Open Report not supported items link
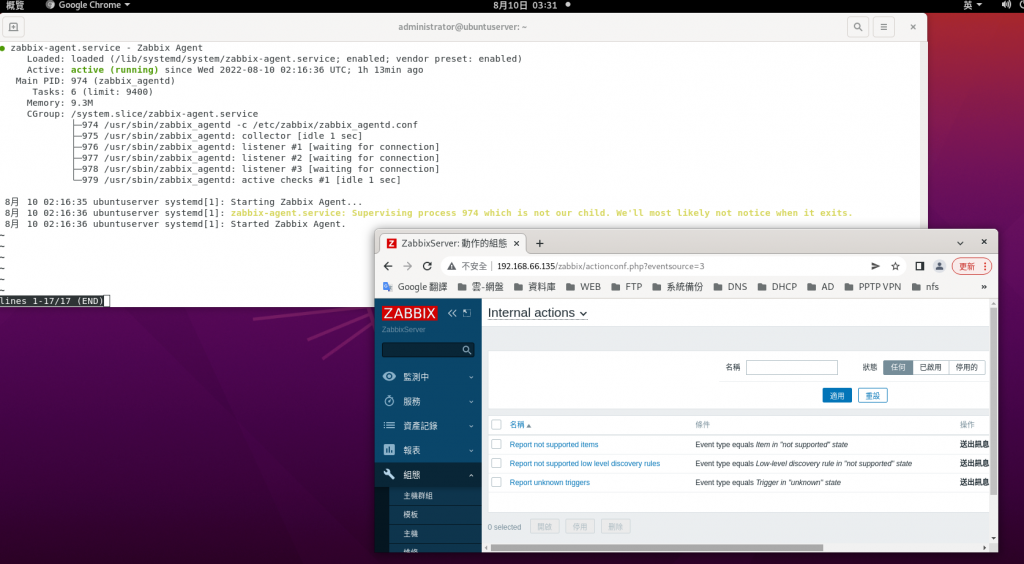 (554, 445)
